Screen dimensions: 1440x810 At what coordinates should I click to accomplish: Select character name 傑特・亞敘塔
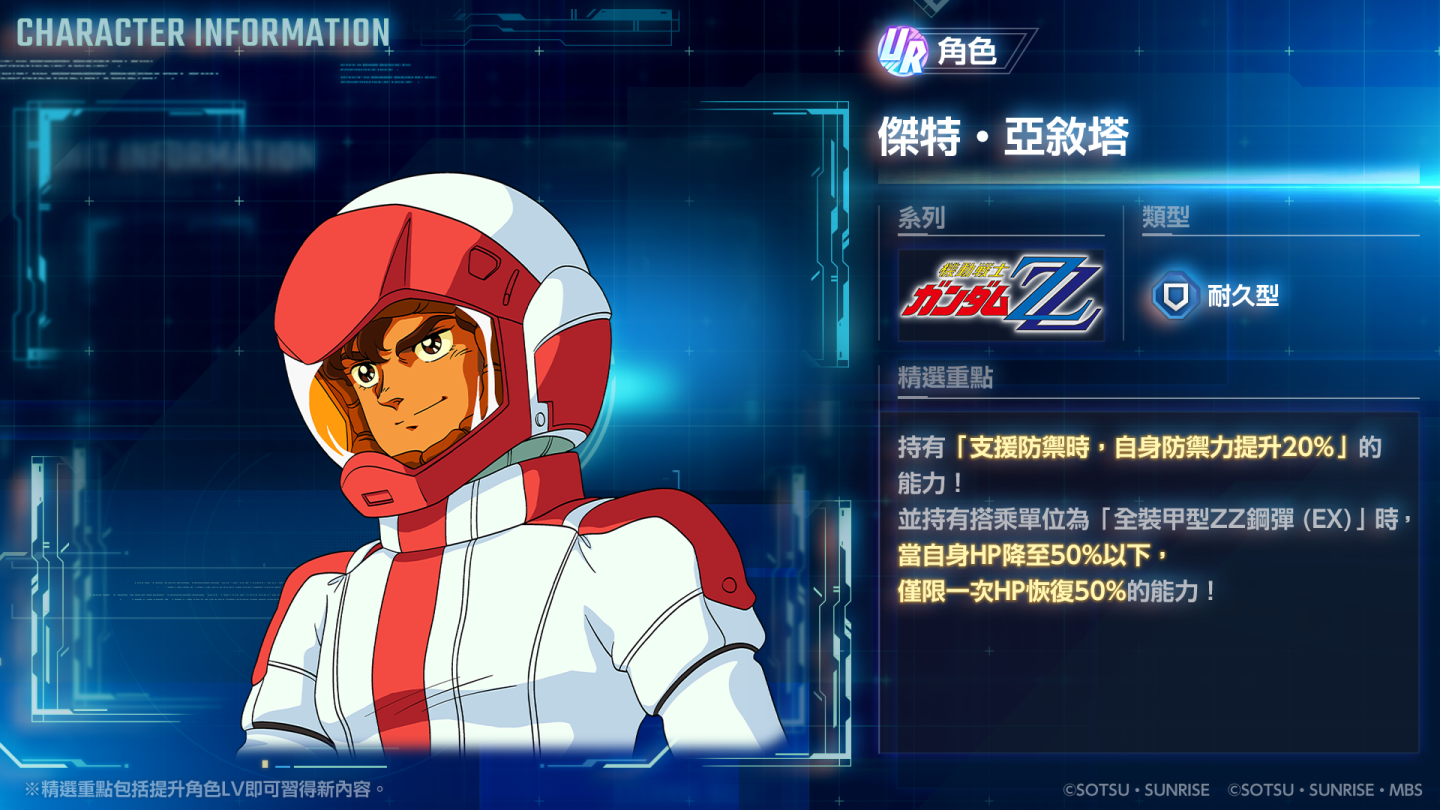point(1003,137)
